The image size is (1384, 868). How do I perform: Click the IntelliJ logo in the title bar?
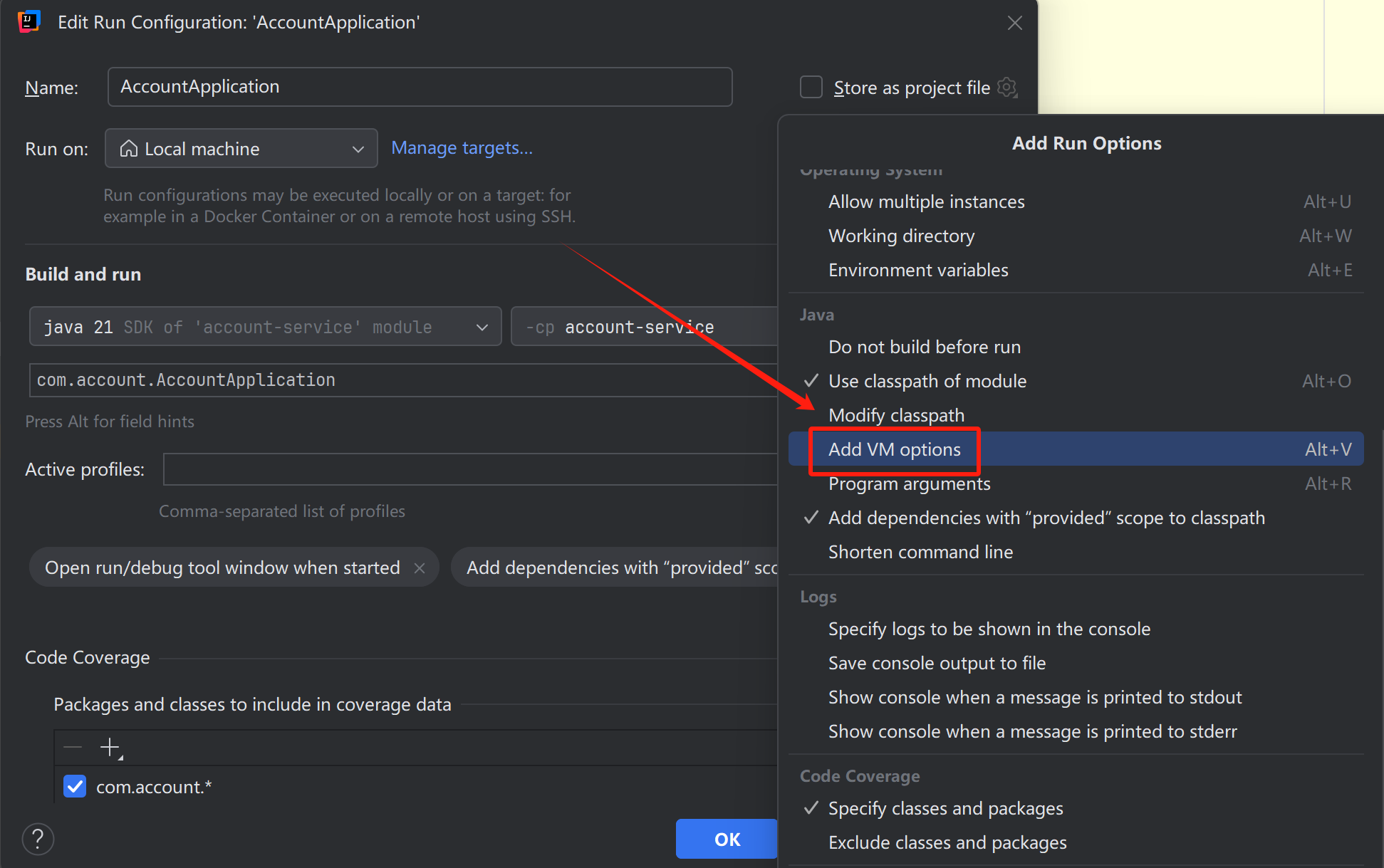[x=28, y=22]
